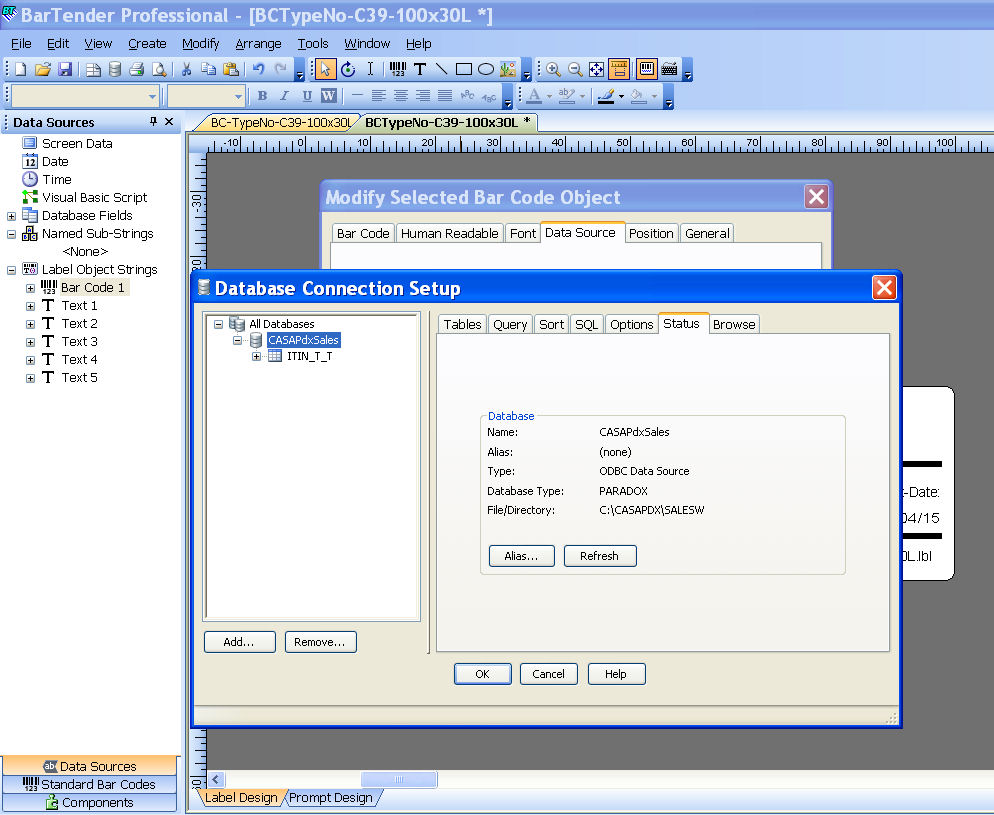Select the Text creation tool
Screen dimensions: 994x815
click(x=420, y=69)
